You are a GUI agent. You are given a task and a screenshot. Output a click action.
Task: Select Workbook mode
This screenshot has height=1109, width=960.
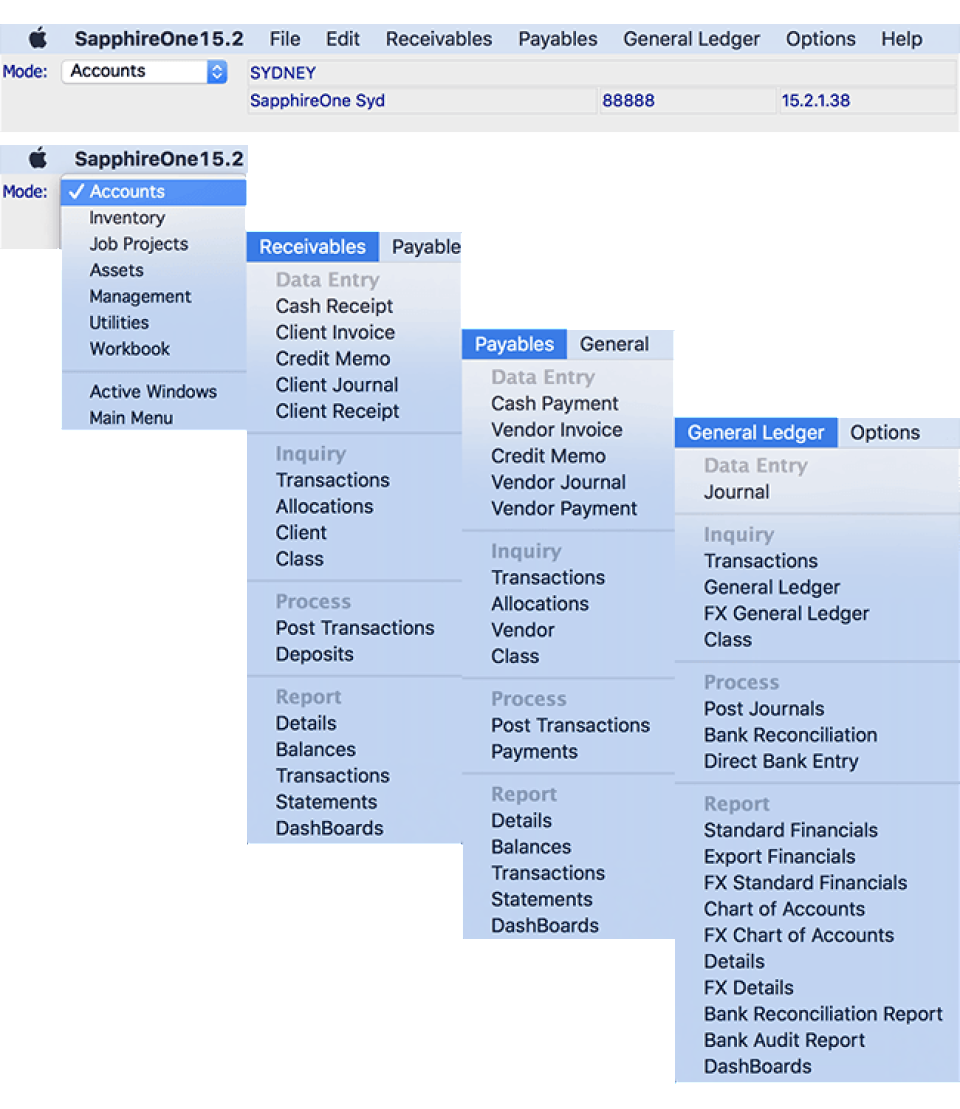[129, 349]
